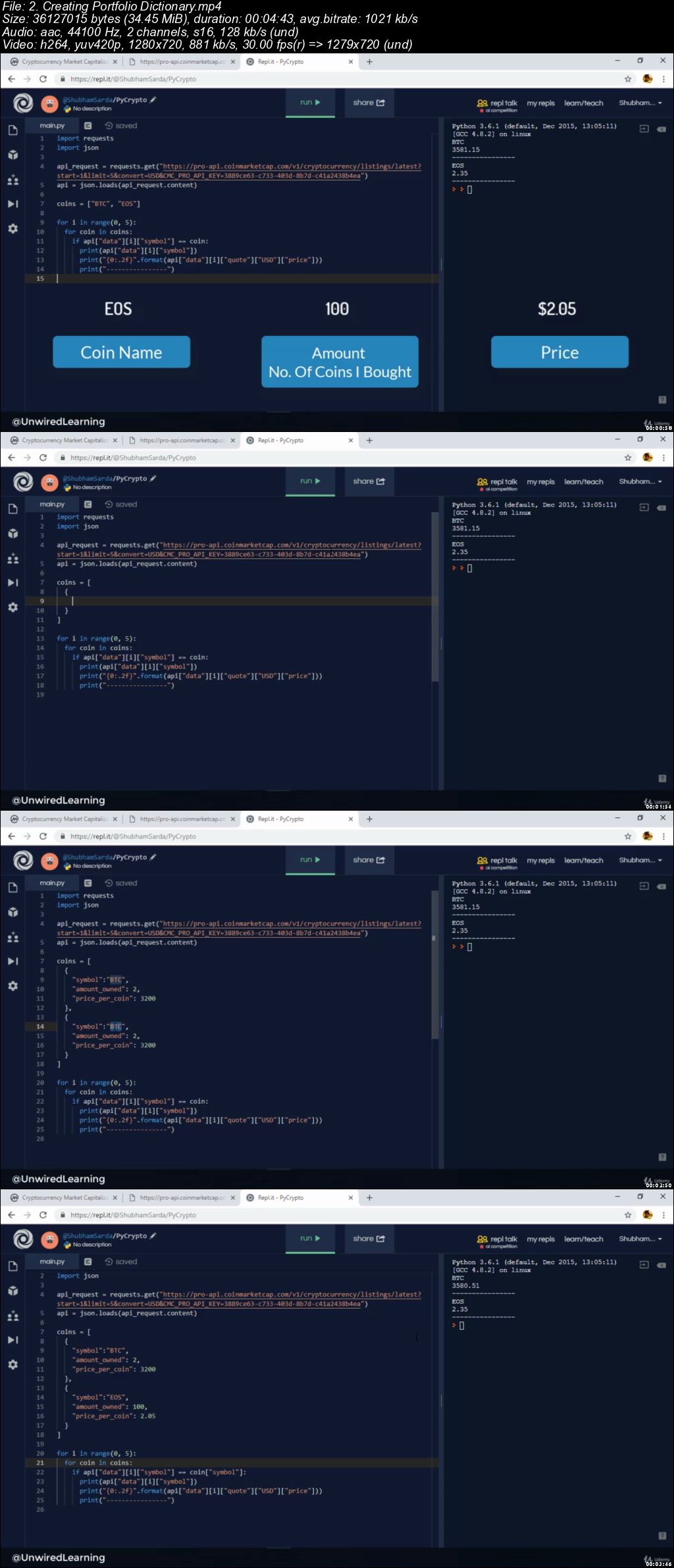The image size is (674, 1568).
Task: Open Packages cube icon in the 00:02:50 frame
Action: pyautogui.click(x=13, y=912)
